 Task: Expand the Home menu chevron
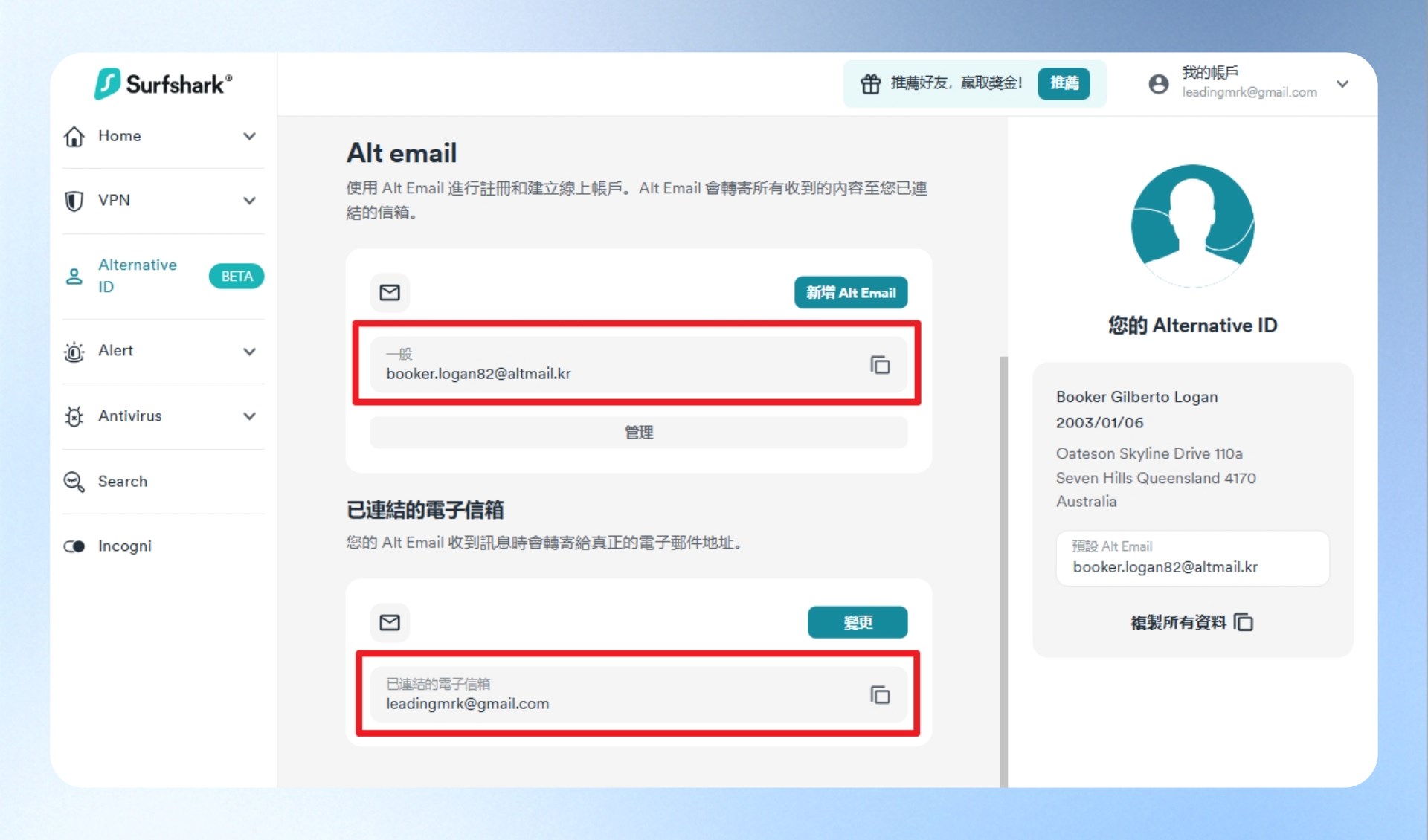pyautogui.click(x=249, y=136)
